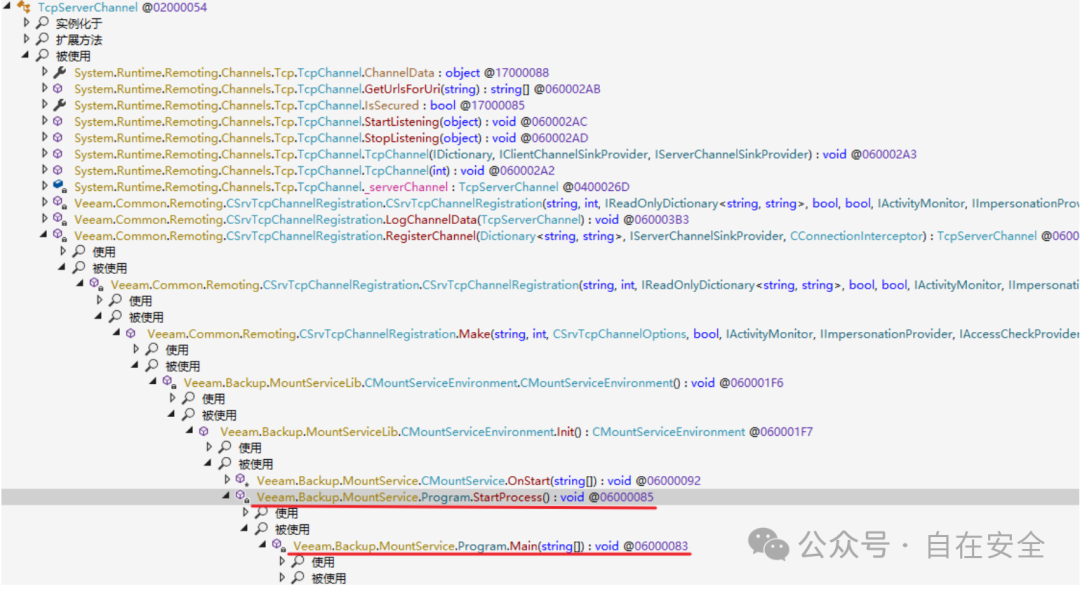Select the 被使用 row under CMountServiceEnvironment()

(x=219, y=415)
